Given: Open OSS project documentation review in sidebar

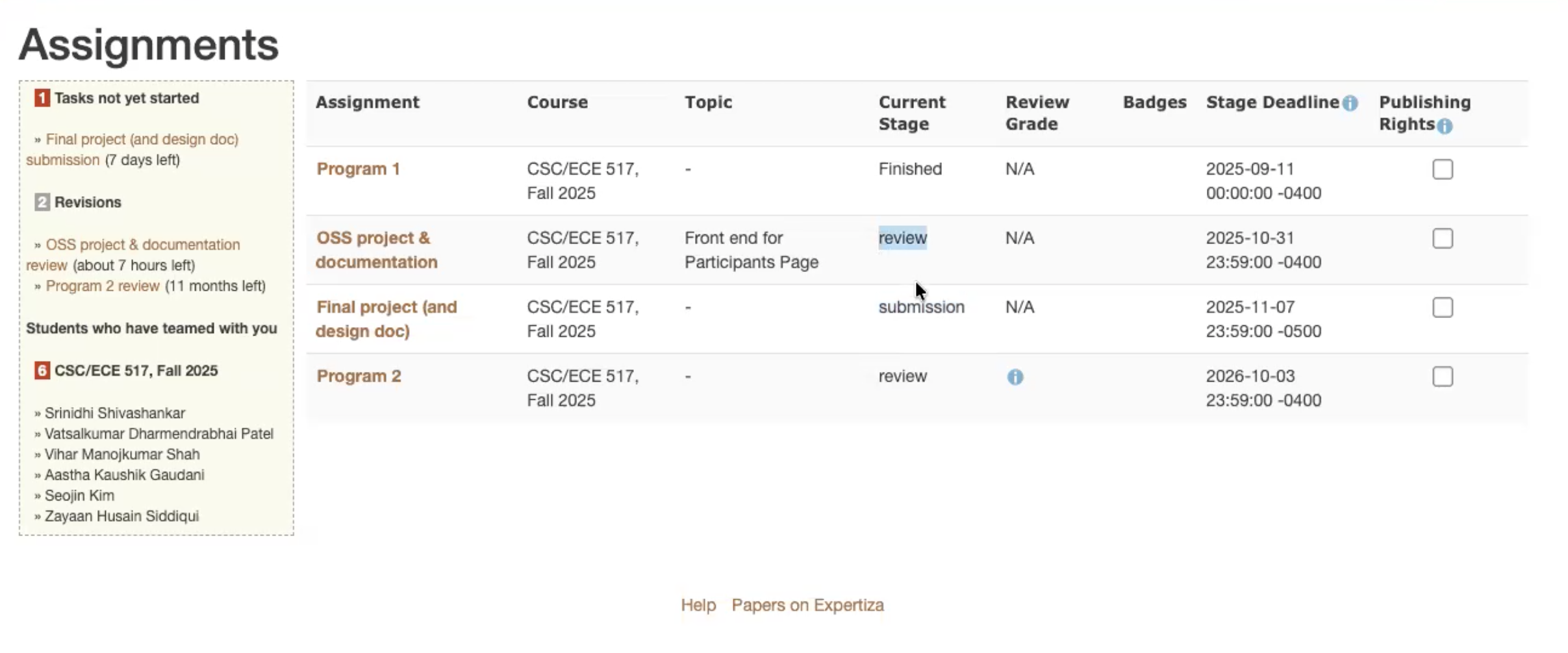Looking at the screenshot, I should (142, 245).
